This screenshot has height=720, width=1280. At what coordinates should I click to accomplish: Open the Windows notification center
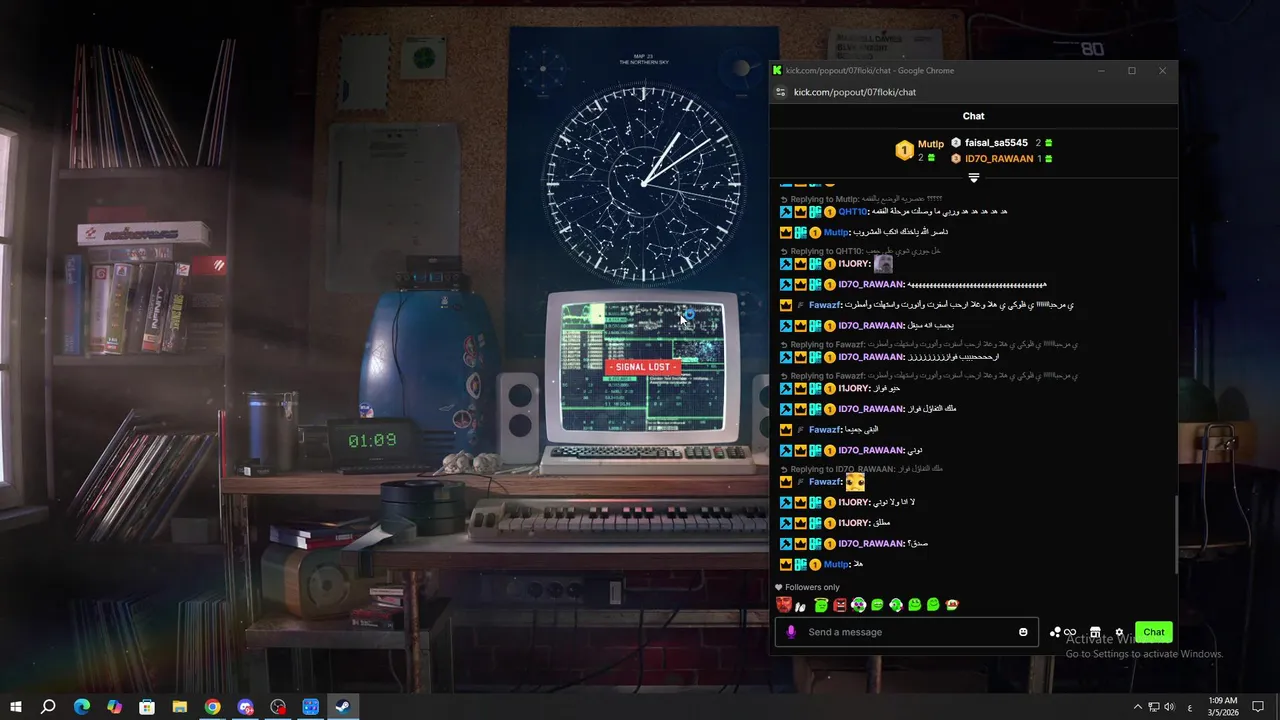(1258, 707)
